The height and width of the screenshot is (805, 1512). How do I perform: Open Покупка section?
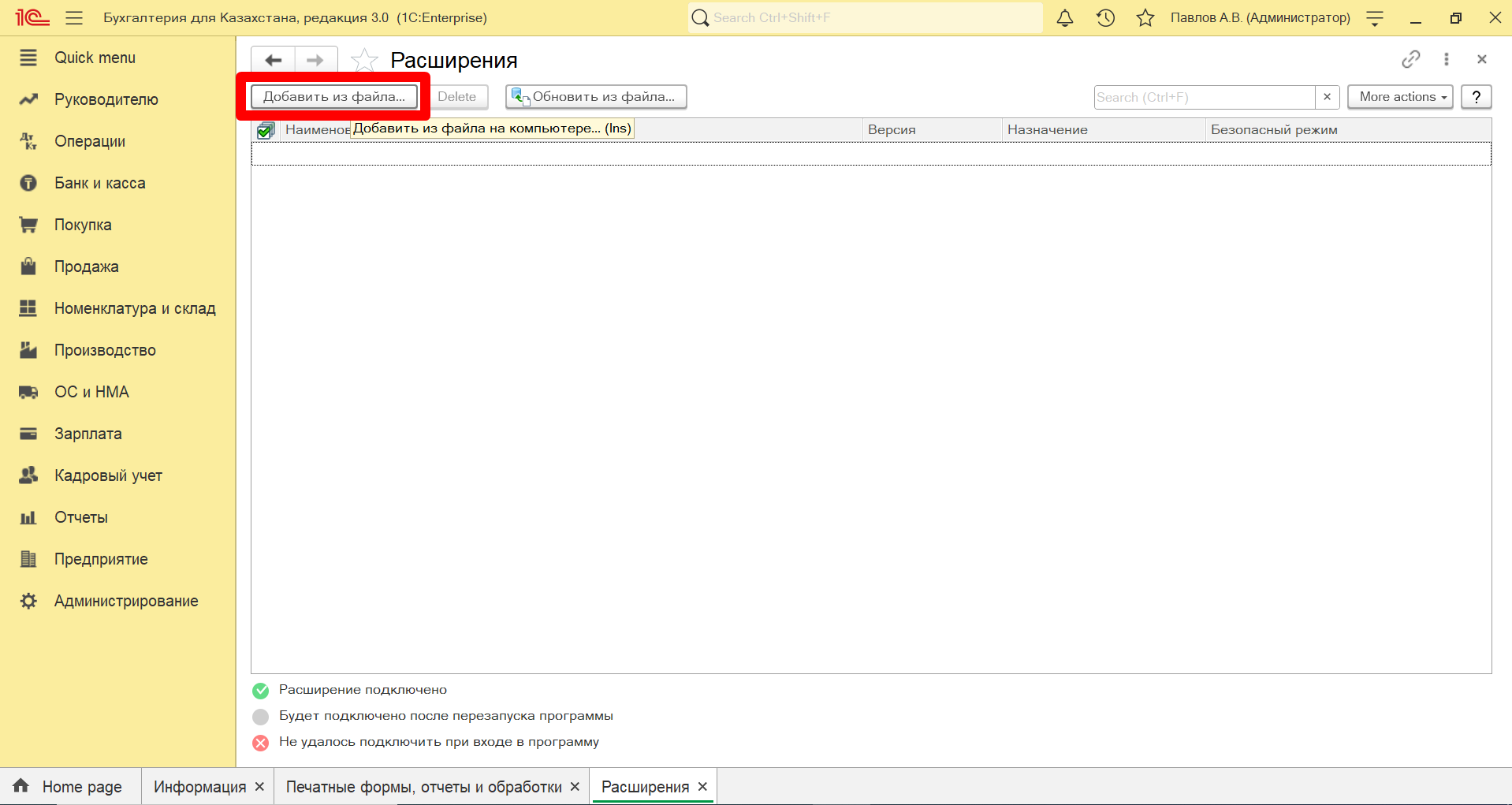click(x=83, y=225)
